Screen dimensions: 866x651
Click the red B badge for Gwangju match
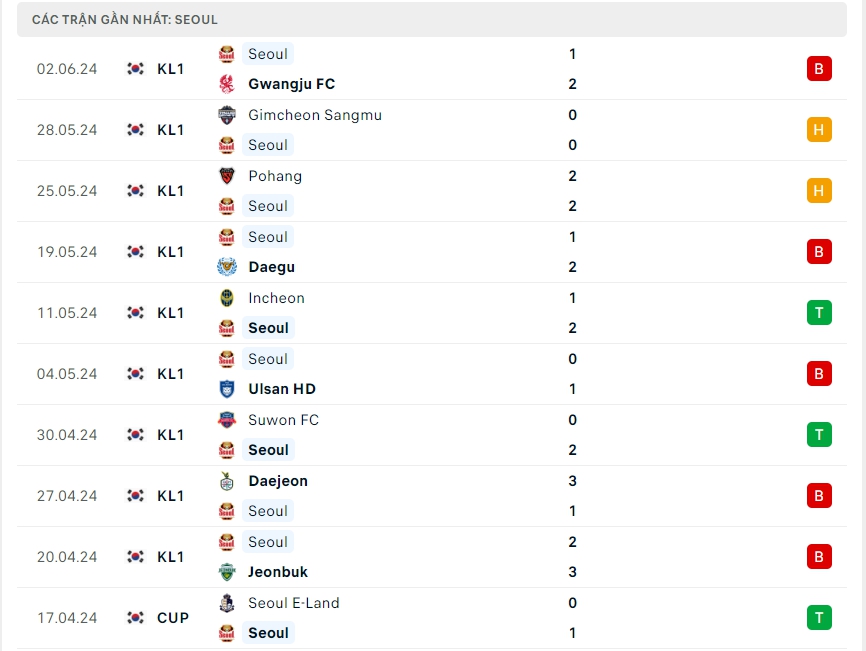(819, 69)
